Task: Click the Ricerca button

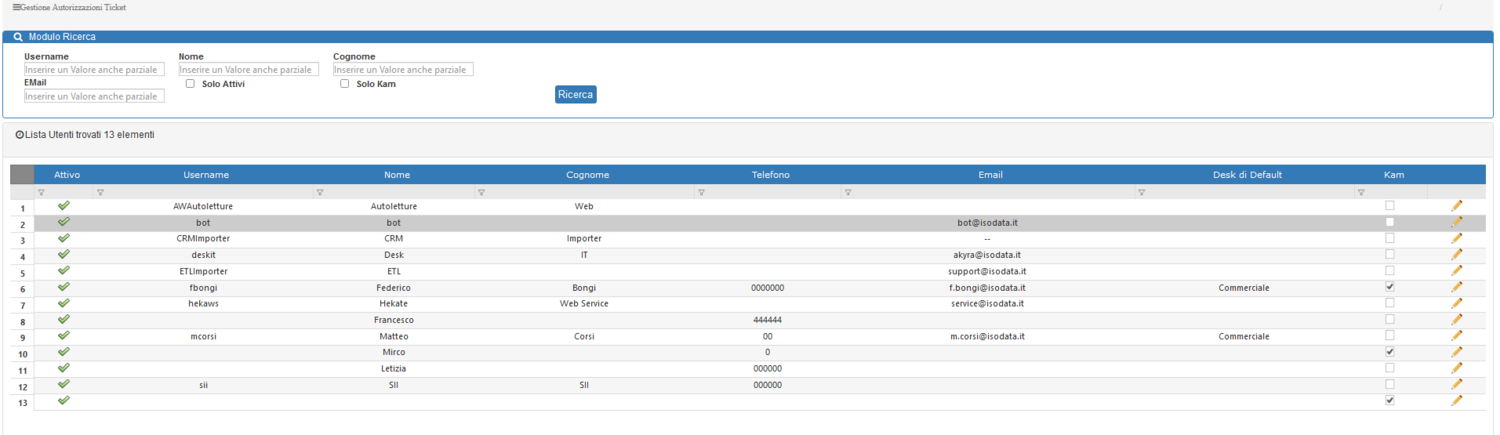Action: (576, 94)
